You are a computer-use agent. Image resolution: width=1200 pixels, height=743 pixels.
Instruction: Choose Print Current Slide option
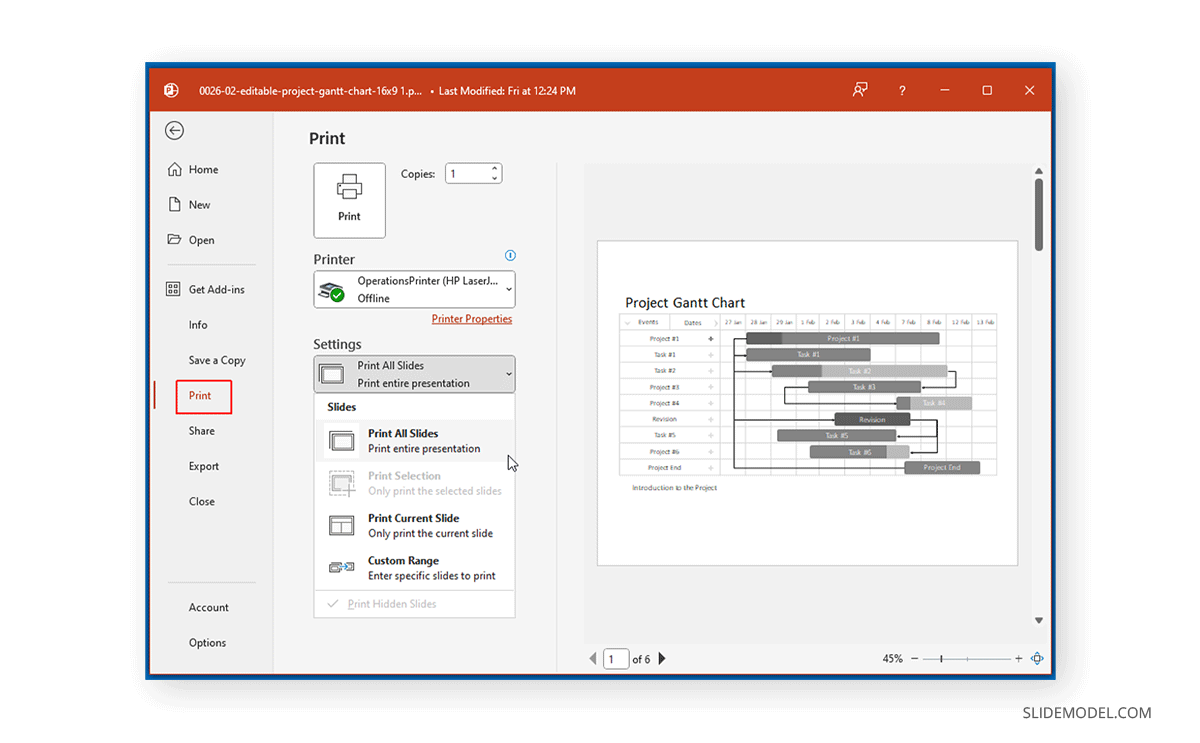click(415, 526)
